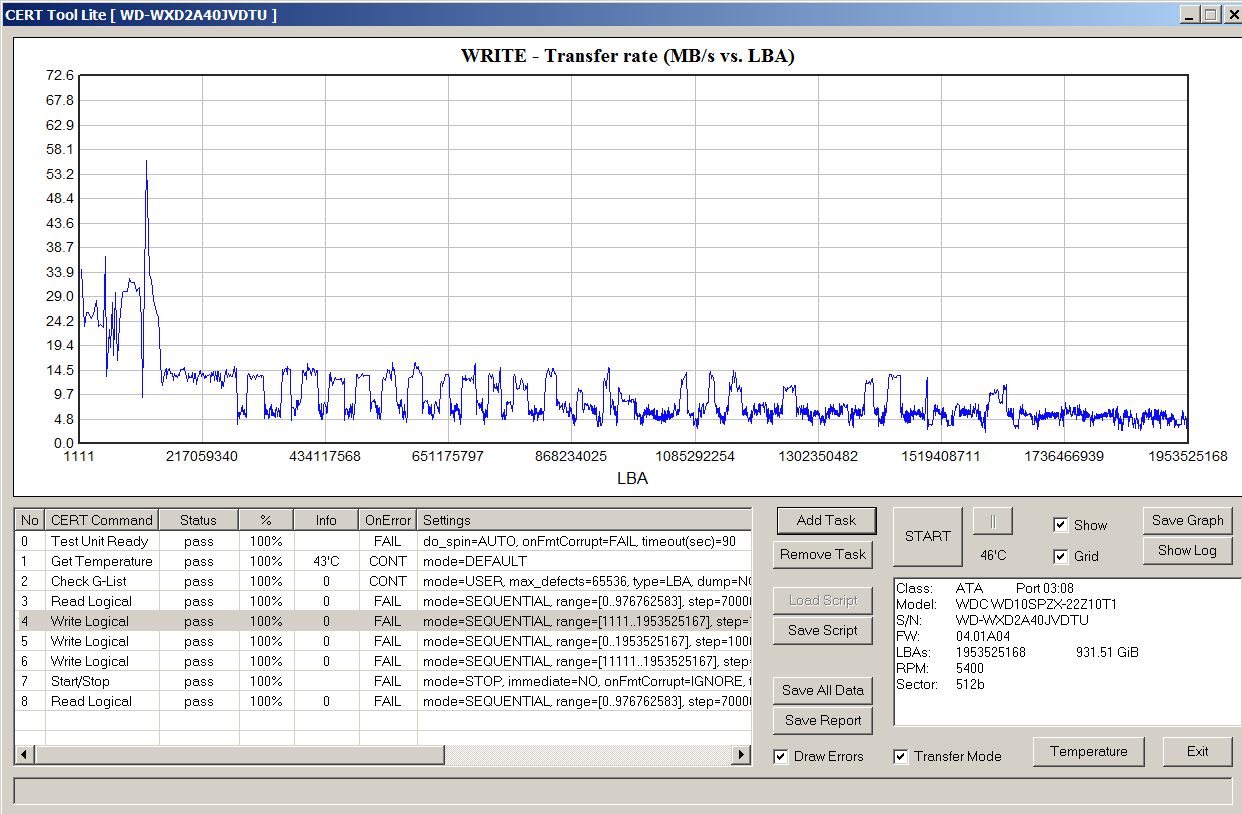Image resolution: width=1242 pixels, height=814 pixels.
Task: Click the Save Script button
Action: click(x=823, y=630)
